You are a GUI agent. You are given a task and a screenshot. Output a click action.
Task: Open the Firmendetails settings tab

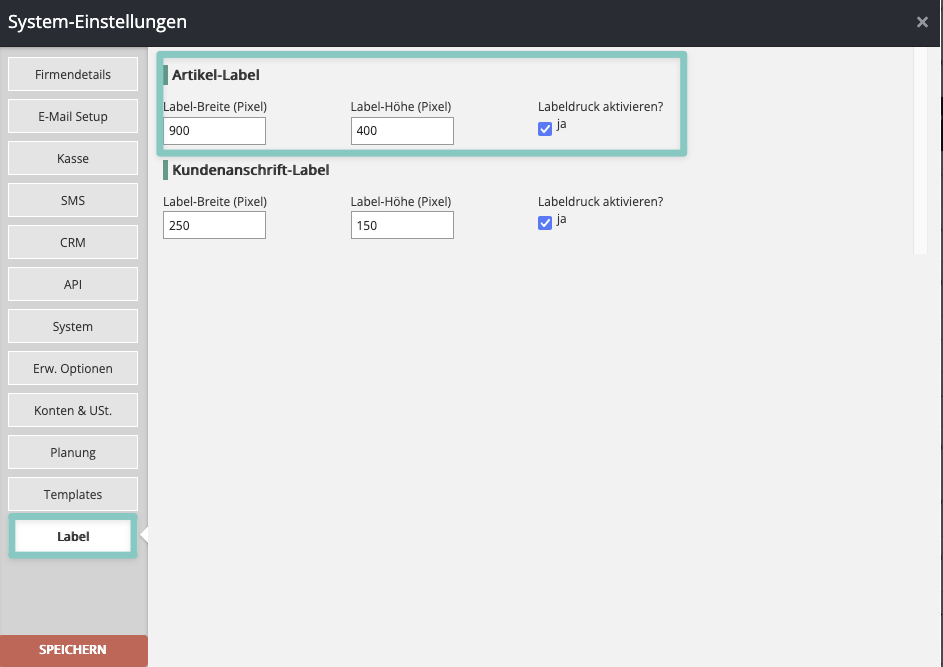(x=73, y=75)
